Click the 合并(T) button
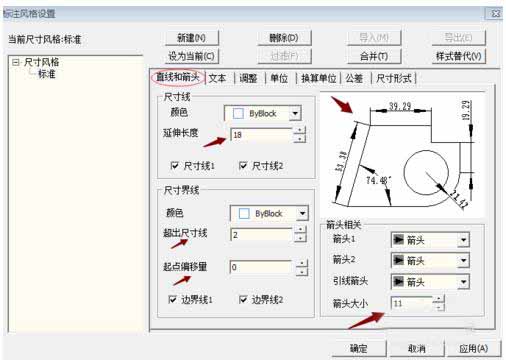Image resolution: width=506 pixels, height=360 pixels. tap(374, 56)
